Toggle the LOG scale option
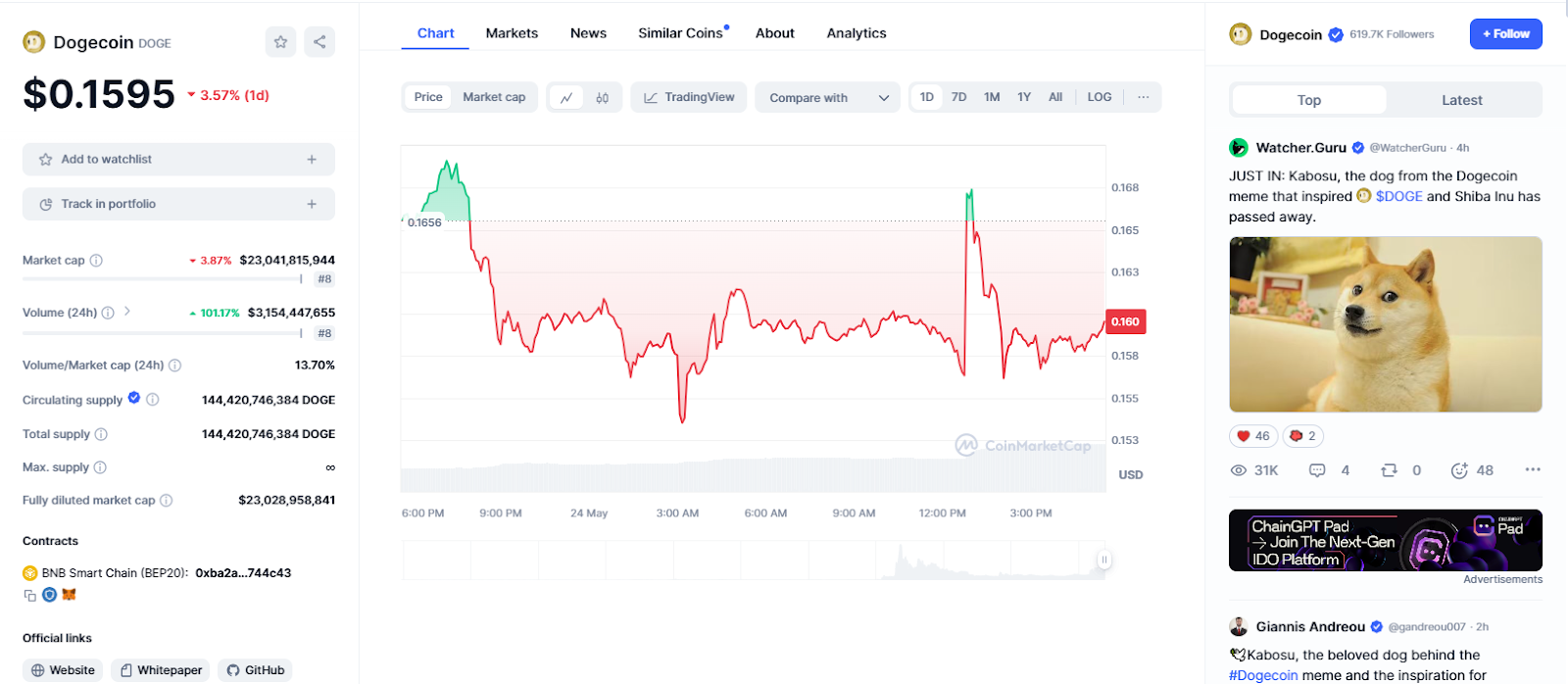This screenshot has width=1568, height=684. coord(1100,97)
